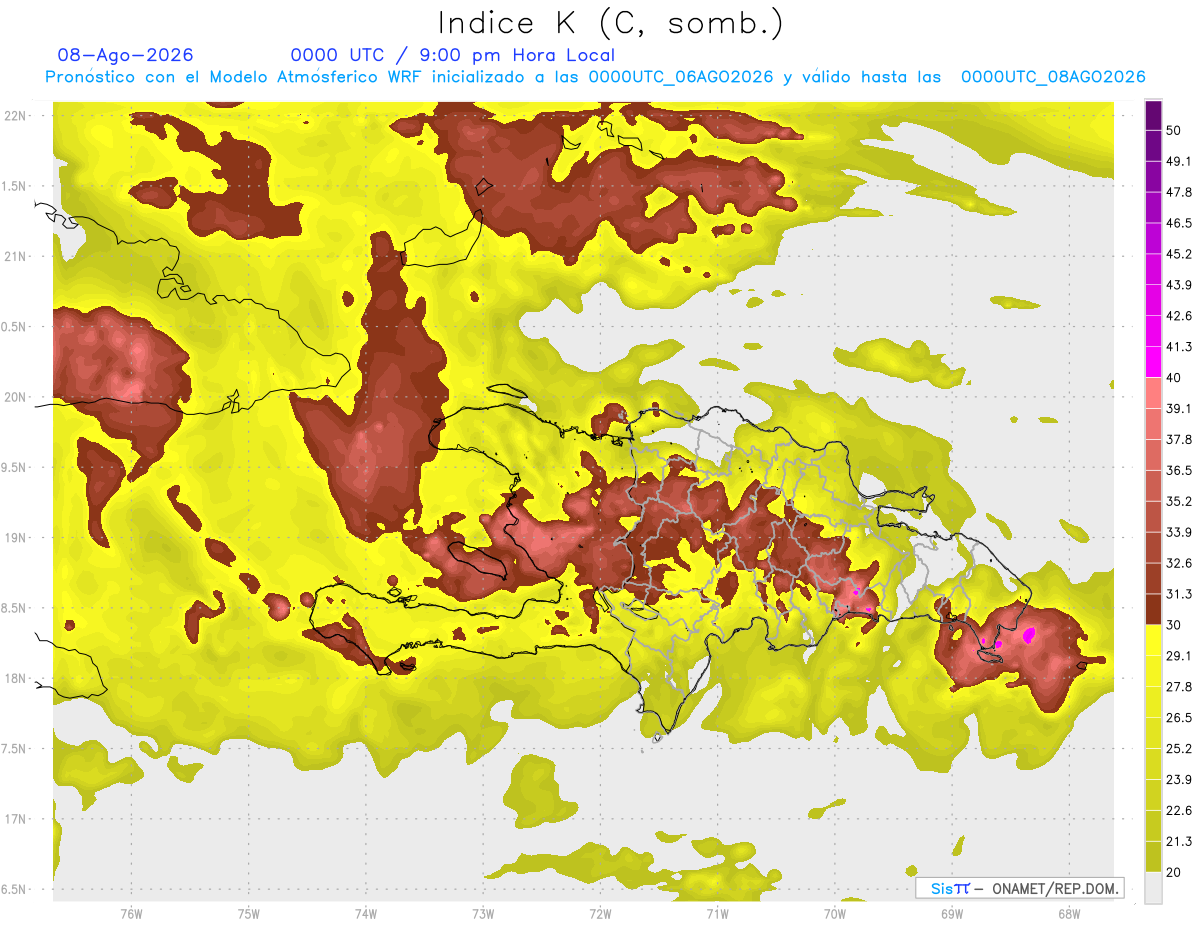The width and height of the screenshot is (1200, 927).
Task: Click the '37.8' color scale value
Action: coord(1179,439)
